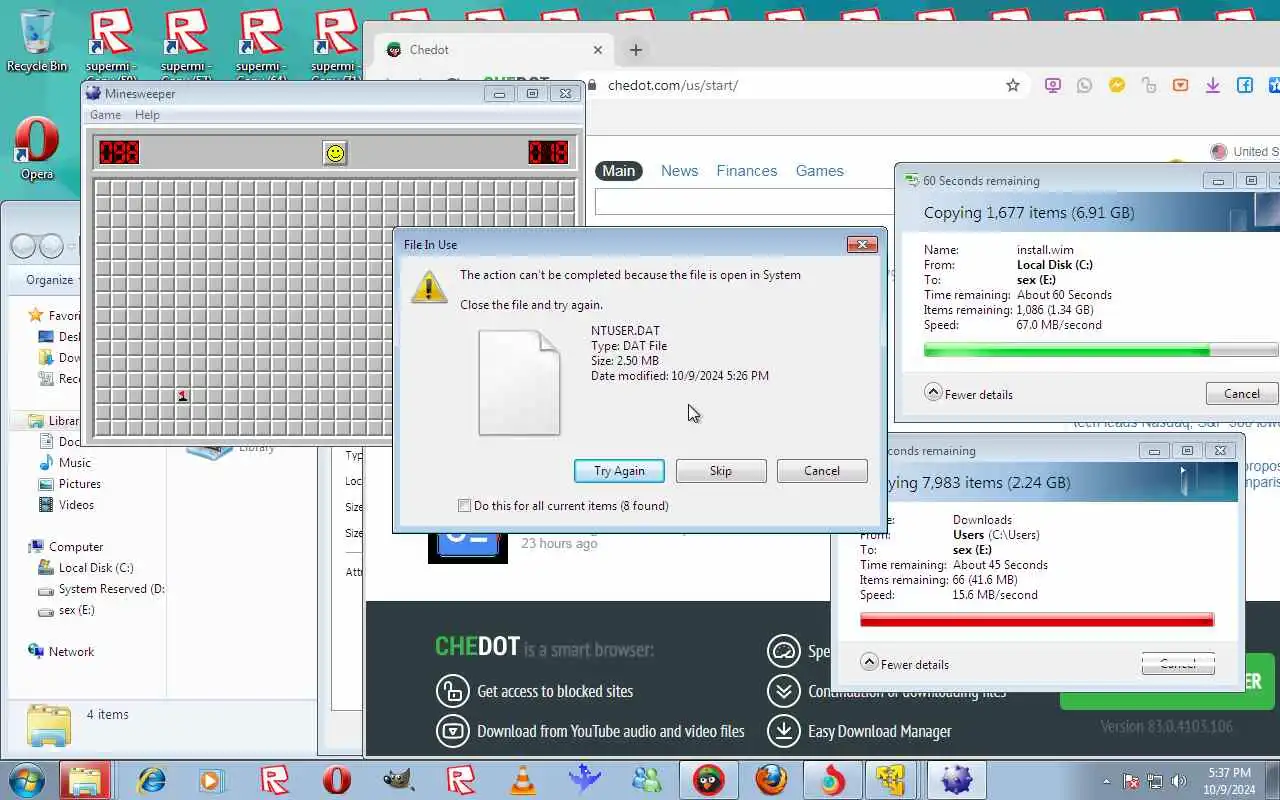Bookmark page with the star icon in Chedot
This screenshot has width=1280, height=800.
coord(1013,85)
